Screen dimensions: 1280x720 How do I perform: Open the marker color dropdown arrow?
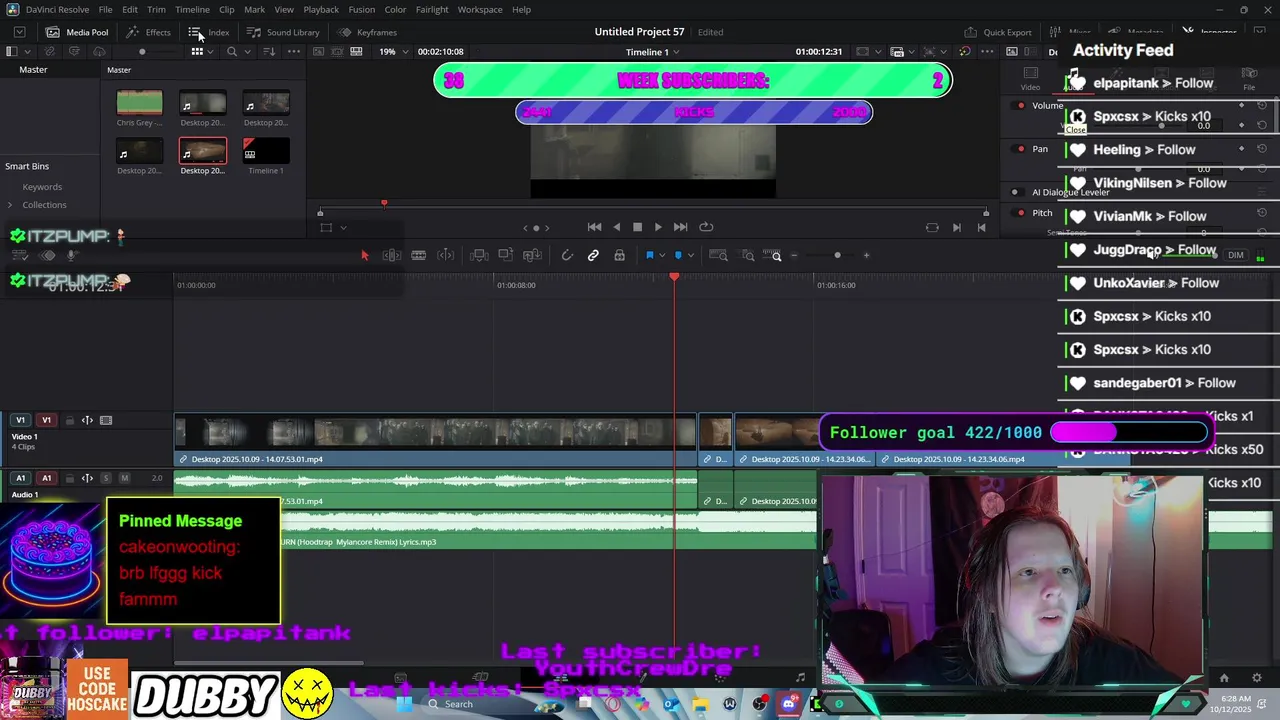coord(690,256)
